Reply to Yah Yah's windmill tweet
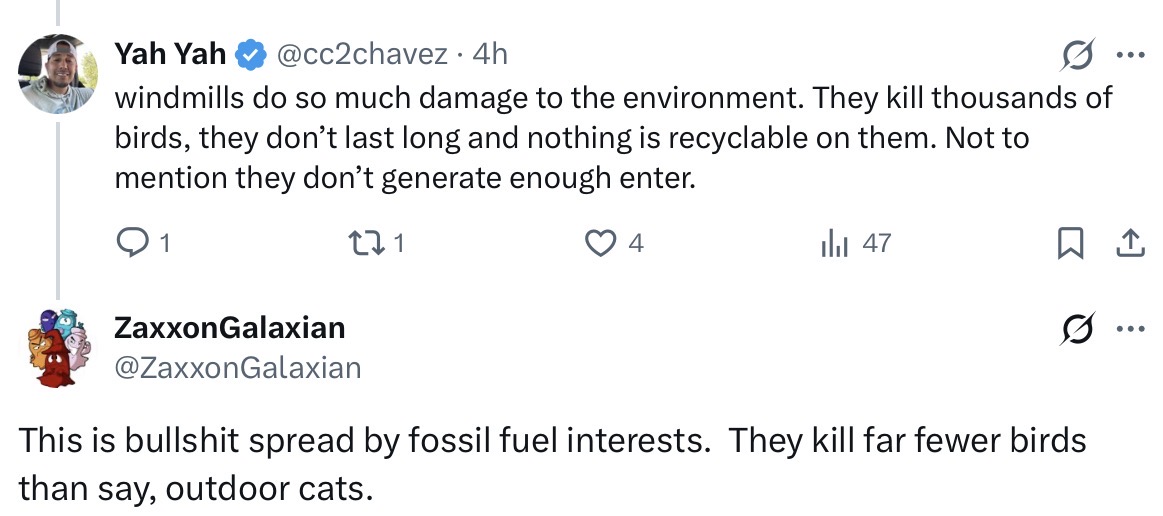Screen dimensions: 1163x516 coord(131,243)
